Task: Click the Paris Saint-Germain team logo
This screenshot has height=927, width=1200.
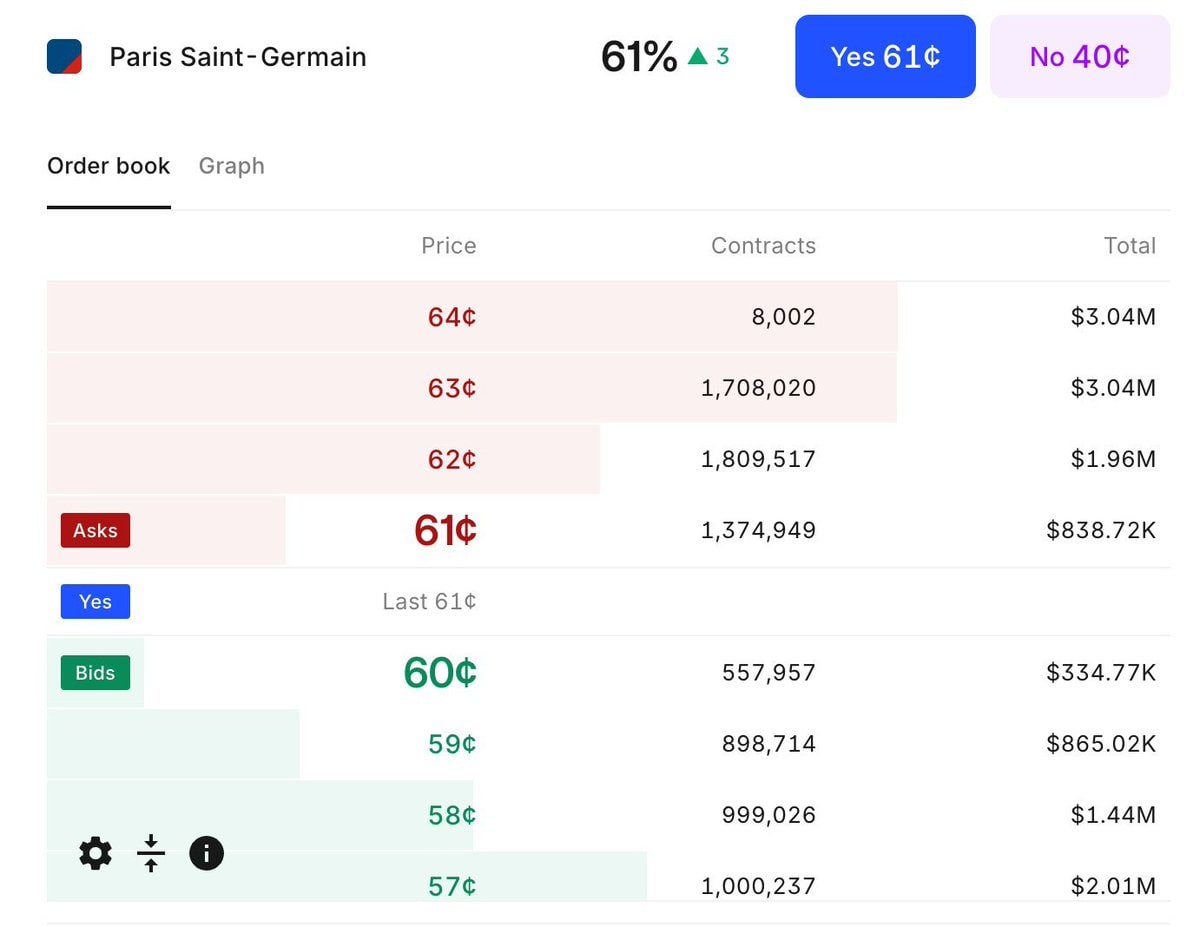Action: [x=64, y=57]
